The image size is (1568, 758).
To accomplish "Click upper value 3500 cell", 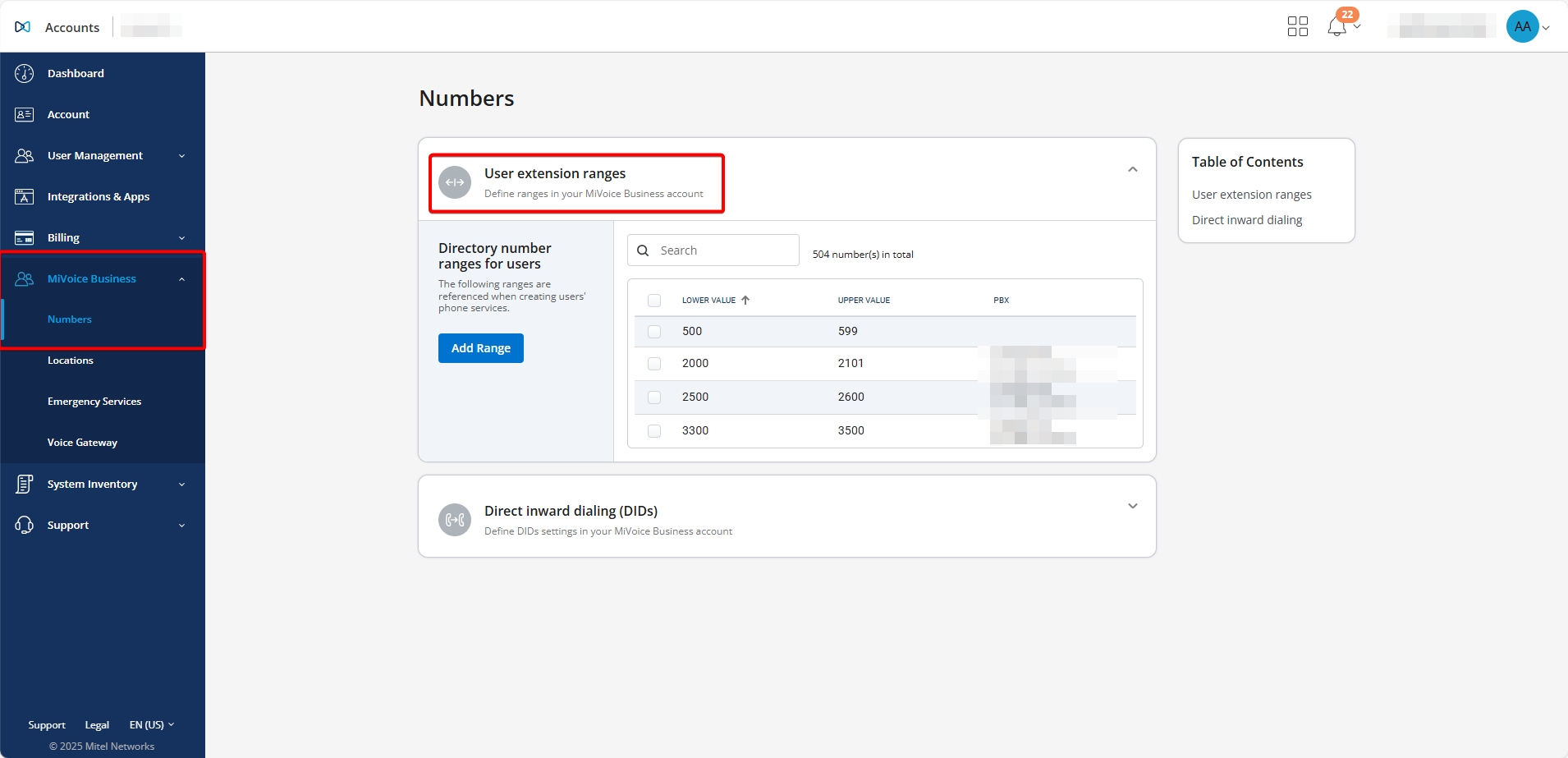I will 850,430.
